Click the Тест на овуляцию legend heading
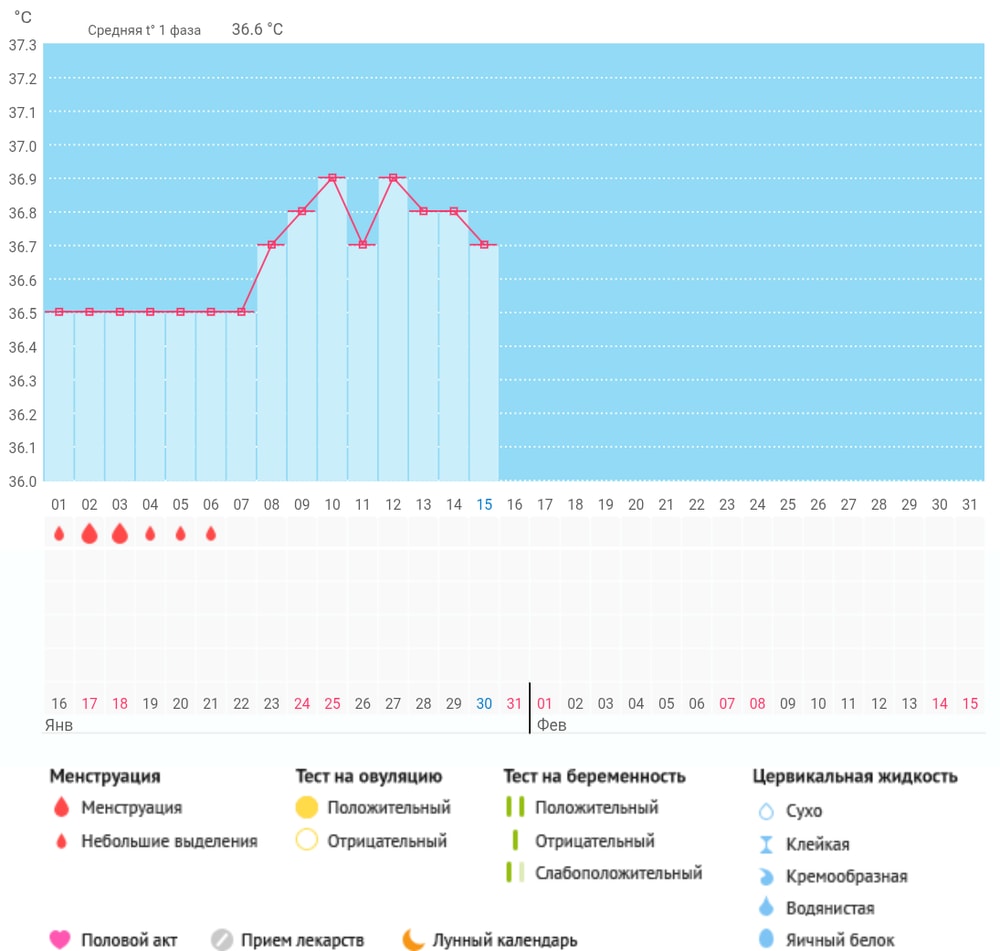 369,776
